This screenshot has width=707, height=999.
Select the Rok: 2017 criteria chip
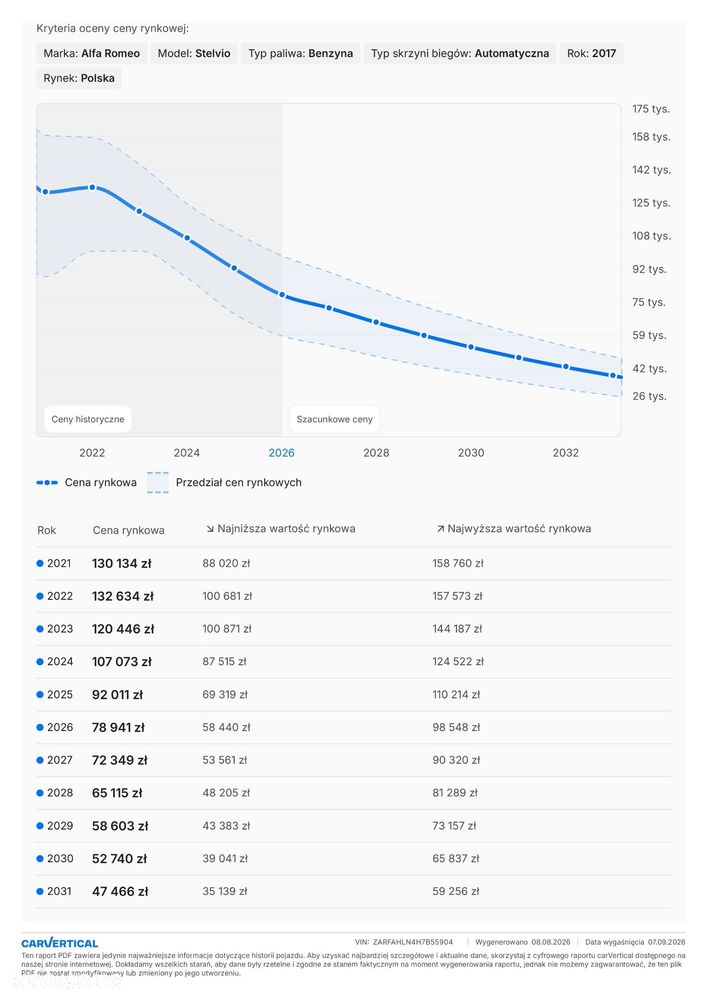[x=592, y=54]
